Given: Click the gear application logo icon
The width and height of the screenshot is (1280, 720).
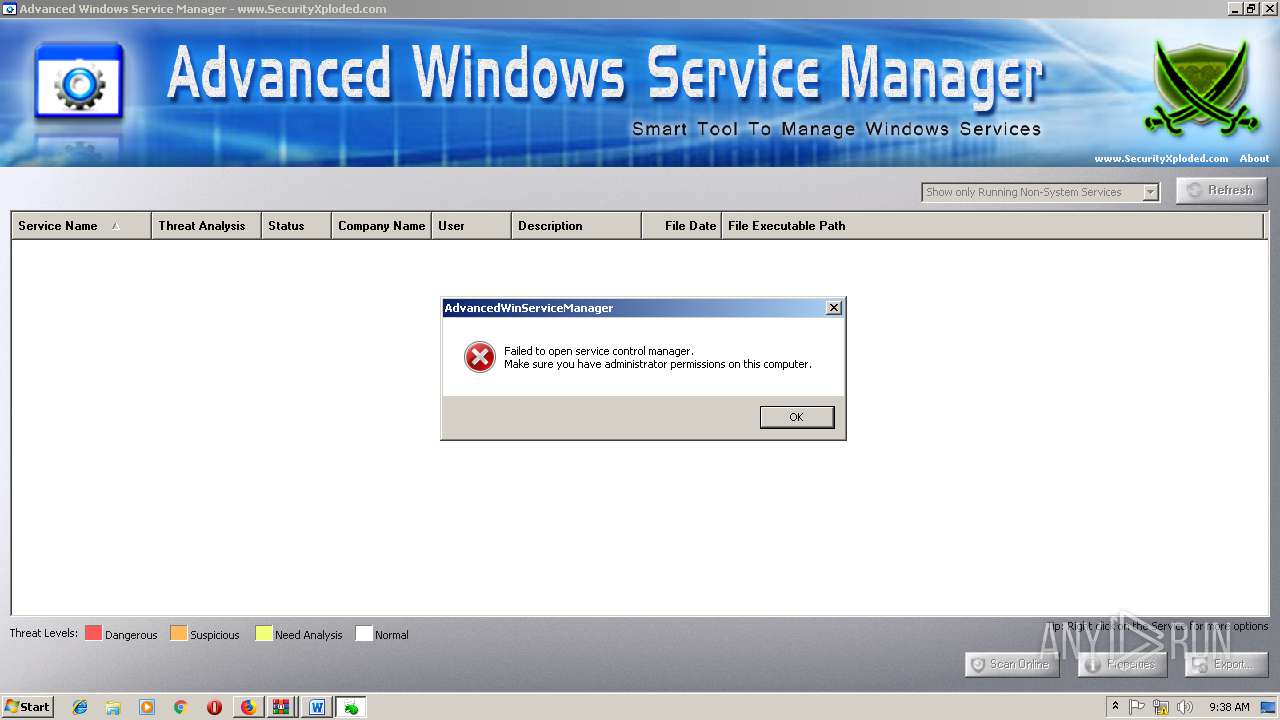Looking at the screenshot, I should (x=79, y=83).
